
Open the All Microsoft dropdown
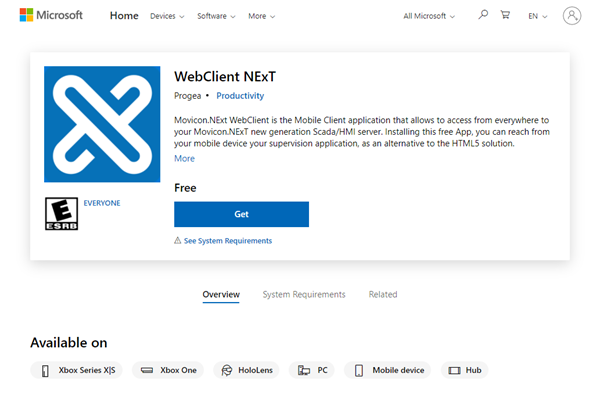(429, 16)
